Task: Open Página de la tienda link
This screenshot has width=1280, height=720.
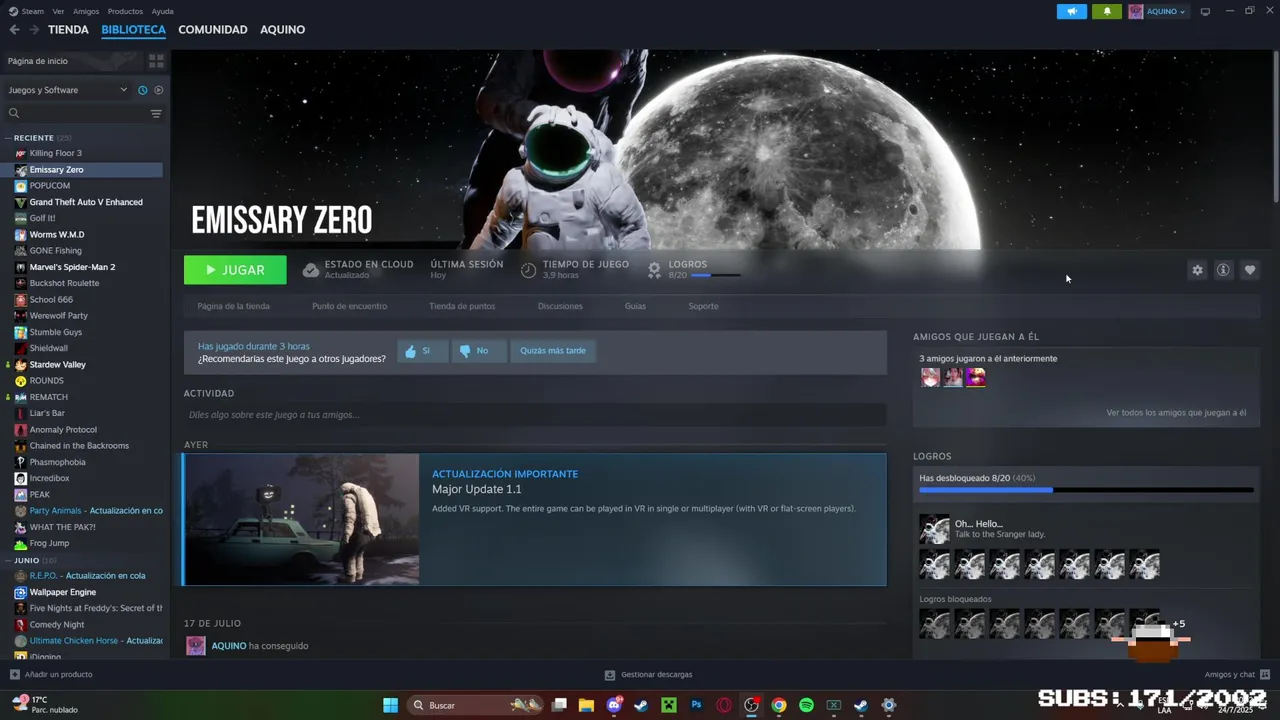Action: coord(234,306)
